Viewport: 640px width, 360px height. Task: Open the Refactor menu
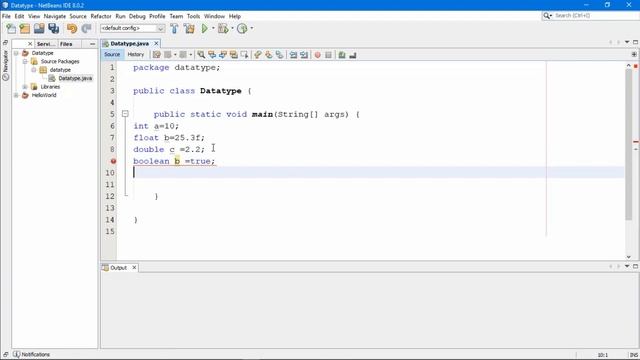pos(101,16)
